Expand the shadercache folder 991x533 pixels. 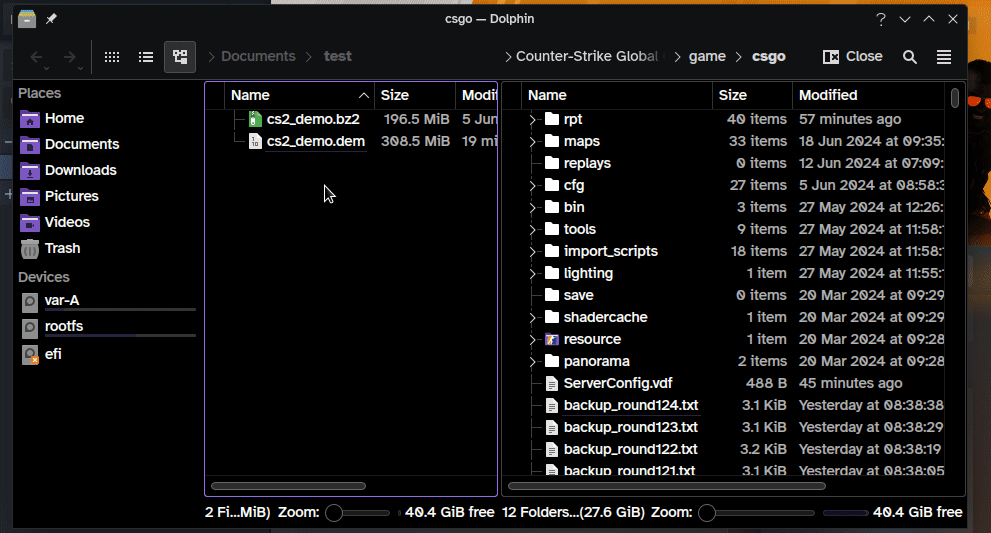pos(532,317)
